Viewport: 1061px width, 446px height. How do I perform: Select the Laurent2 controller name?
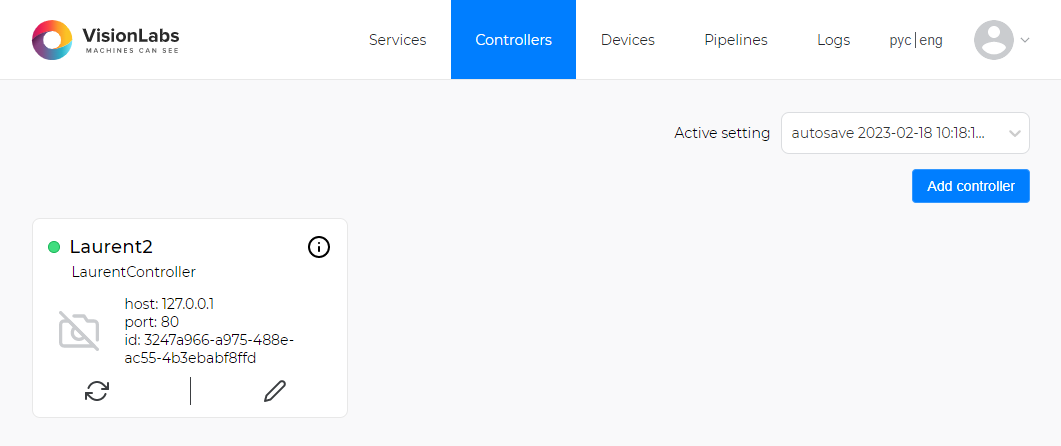111,248
